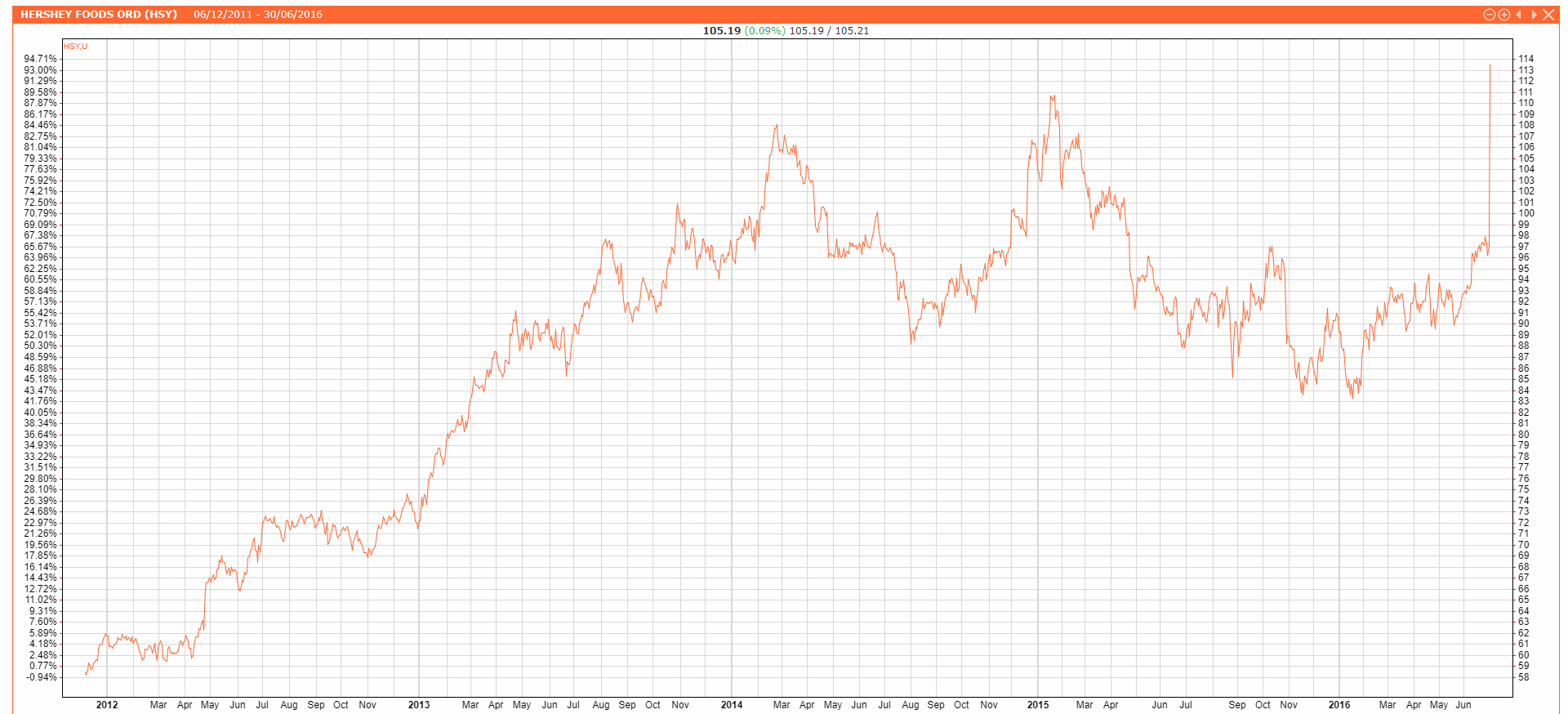Click the 2016 year label on time axis
This screenshot has height=714, width=1568.
click(1339, 705)
